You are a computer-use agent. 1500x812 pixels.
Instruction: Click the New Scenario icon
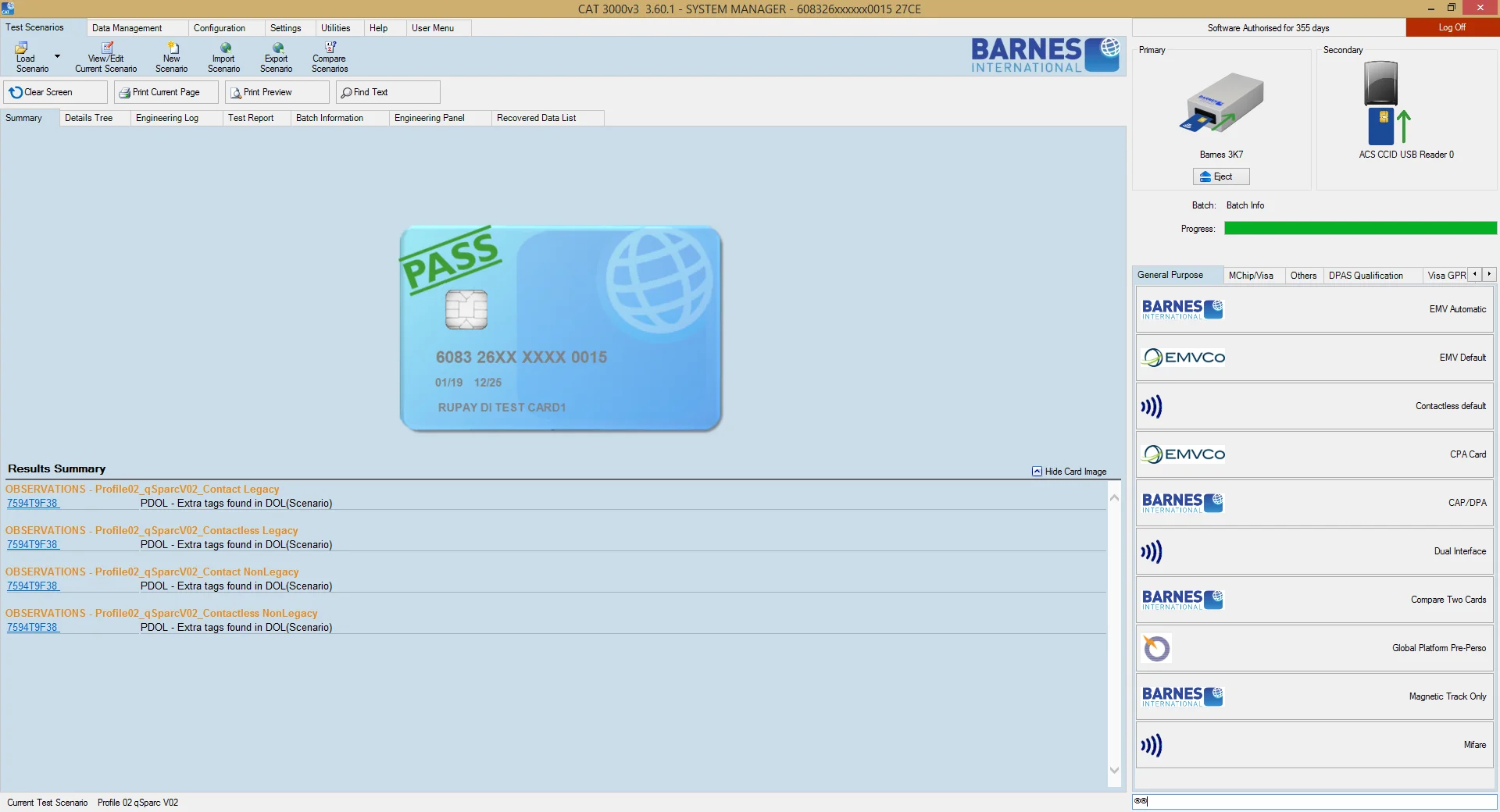tap(172, 48)
